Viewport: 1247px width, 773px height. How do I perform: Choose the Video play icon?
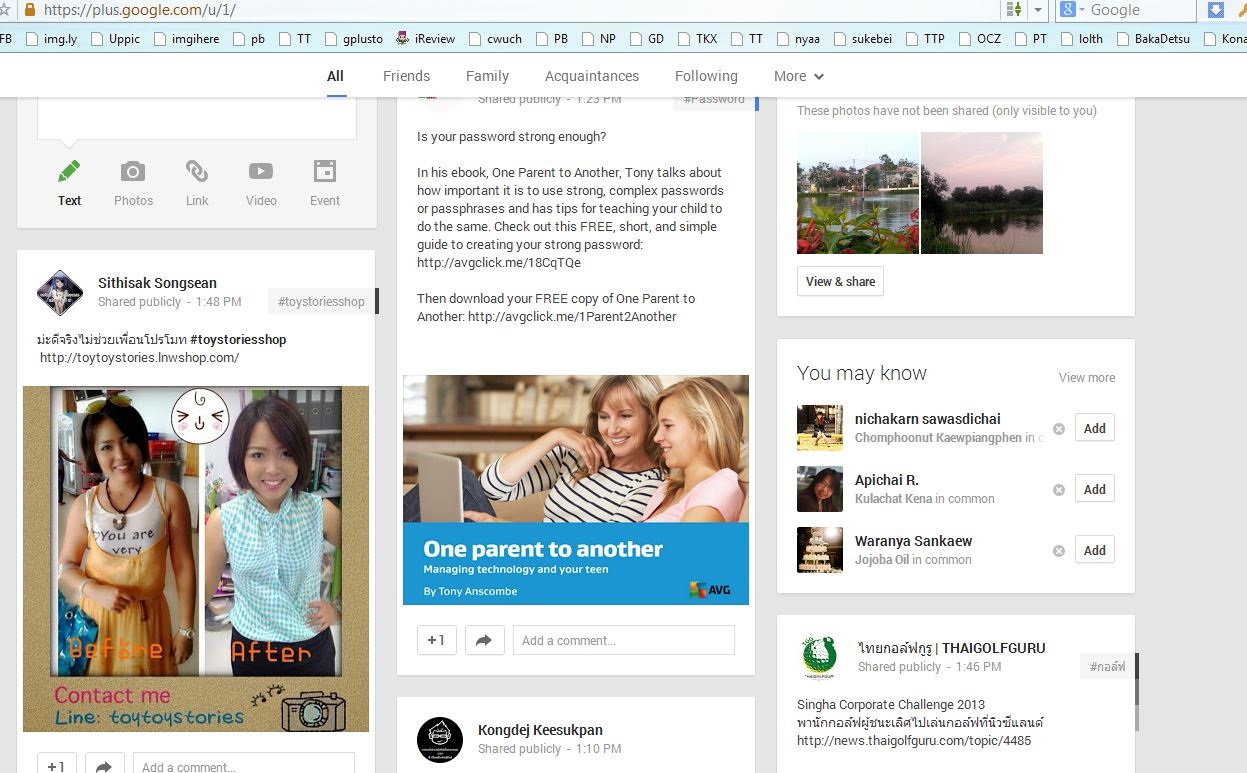tap(261, 172)
